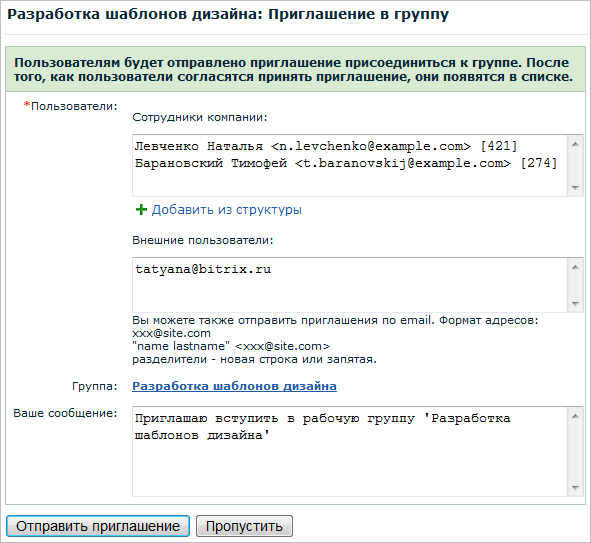The image size is (591, 543).
Task: Click up arrow of external users scrollbar
Action: 575,267
